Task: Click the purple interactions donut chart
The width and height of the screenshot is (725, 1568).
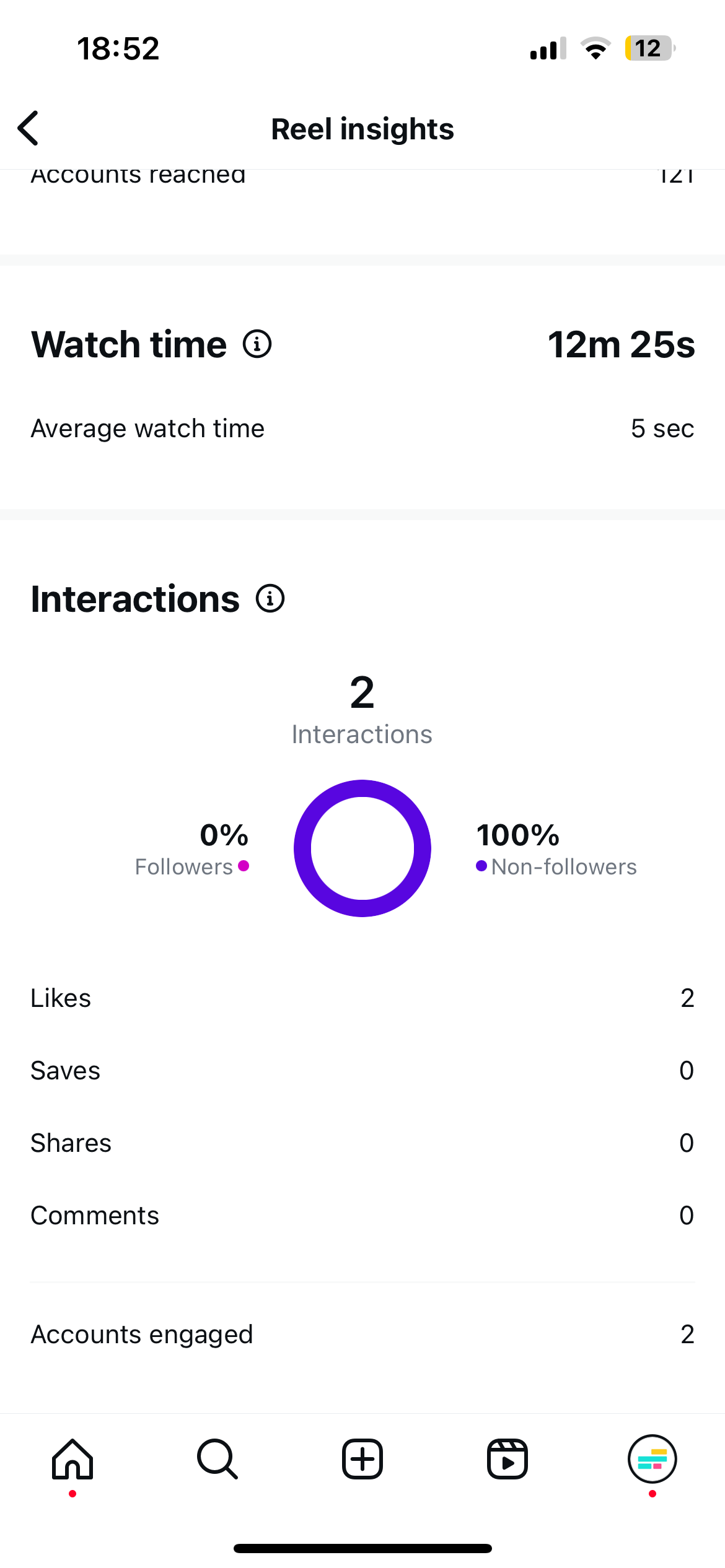Action: click(362, 848)
